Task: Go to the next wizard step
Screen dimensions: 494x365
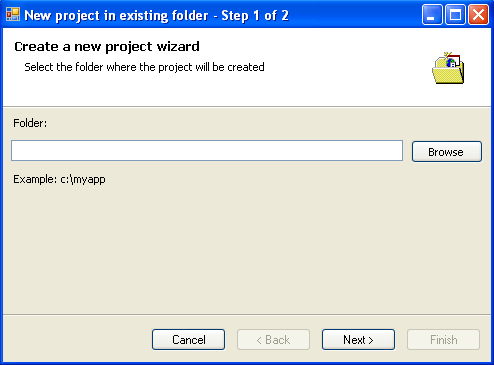Action: [x=358, y=340]
